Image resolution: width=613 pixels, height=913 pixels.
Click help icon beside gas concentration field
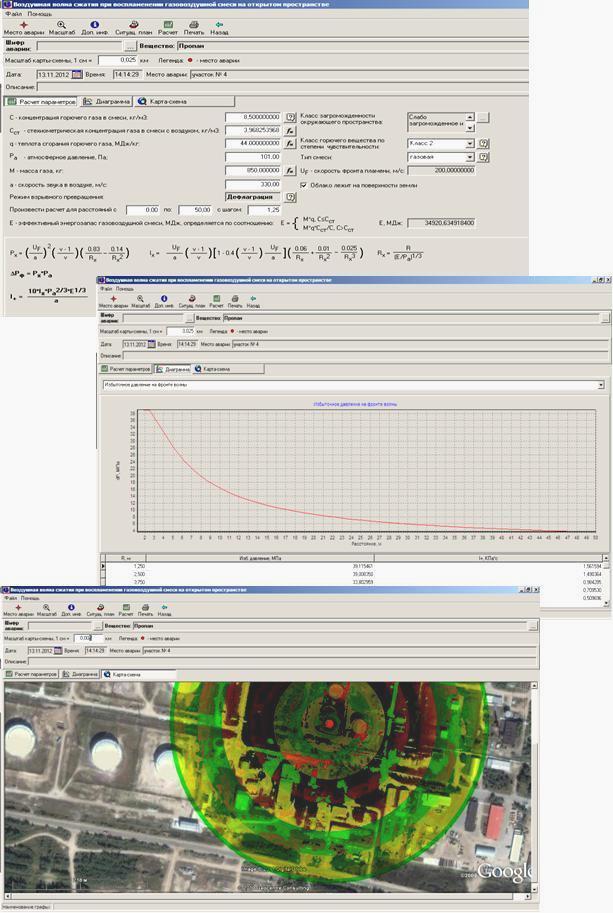(x=291, y=117)
